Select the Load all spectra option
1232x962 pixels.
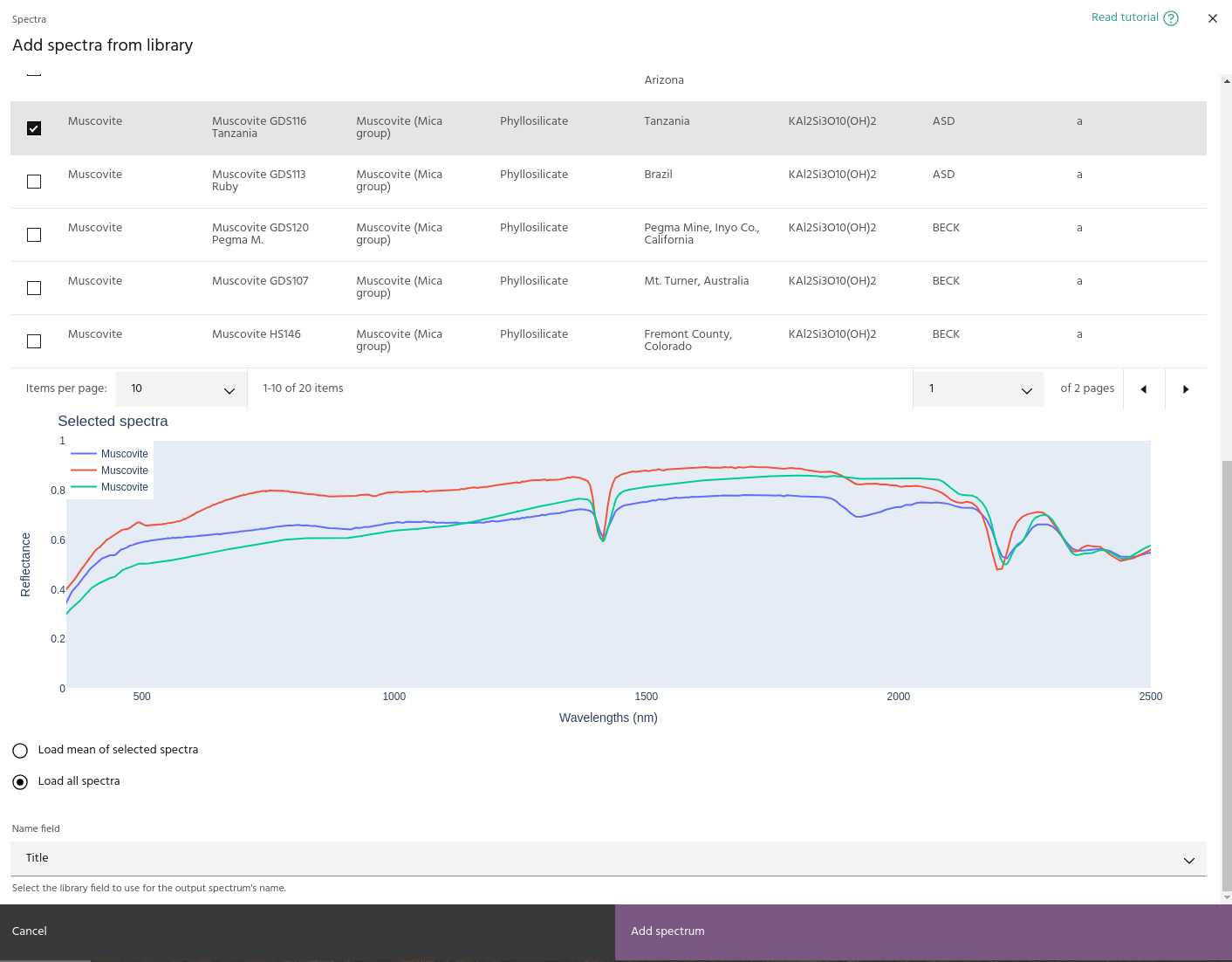pos(20,782)
